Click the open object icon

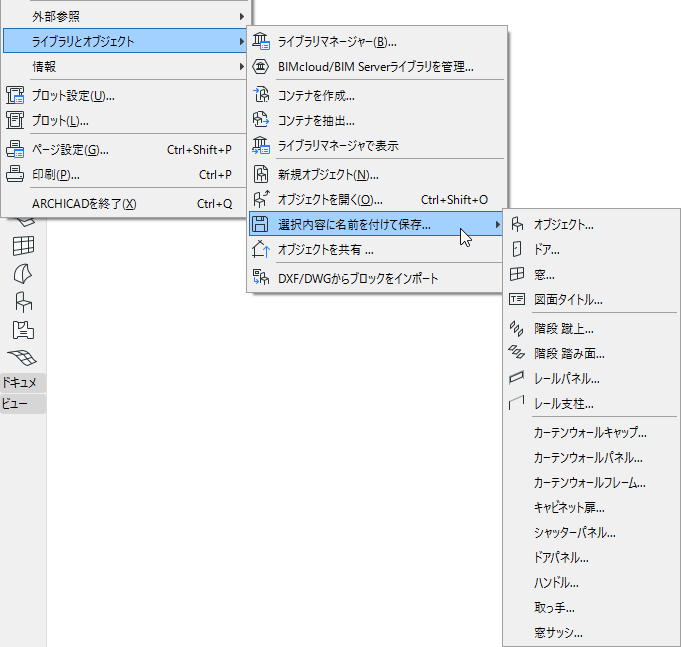click(x=261, y=199)
